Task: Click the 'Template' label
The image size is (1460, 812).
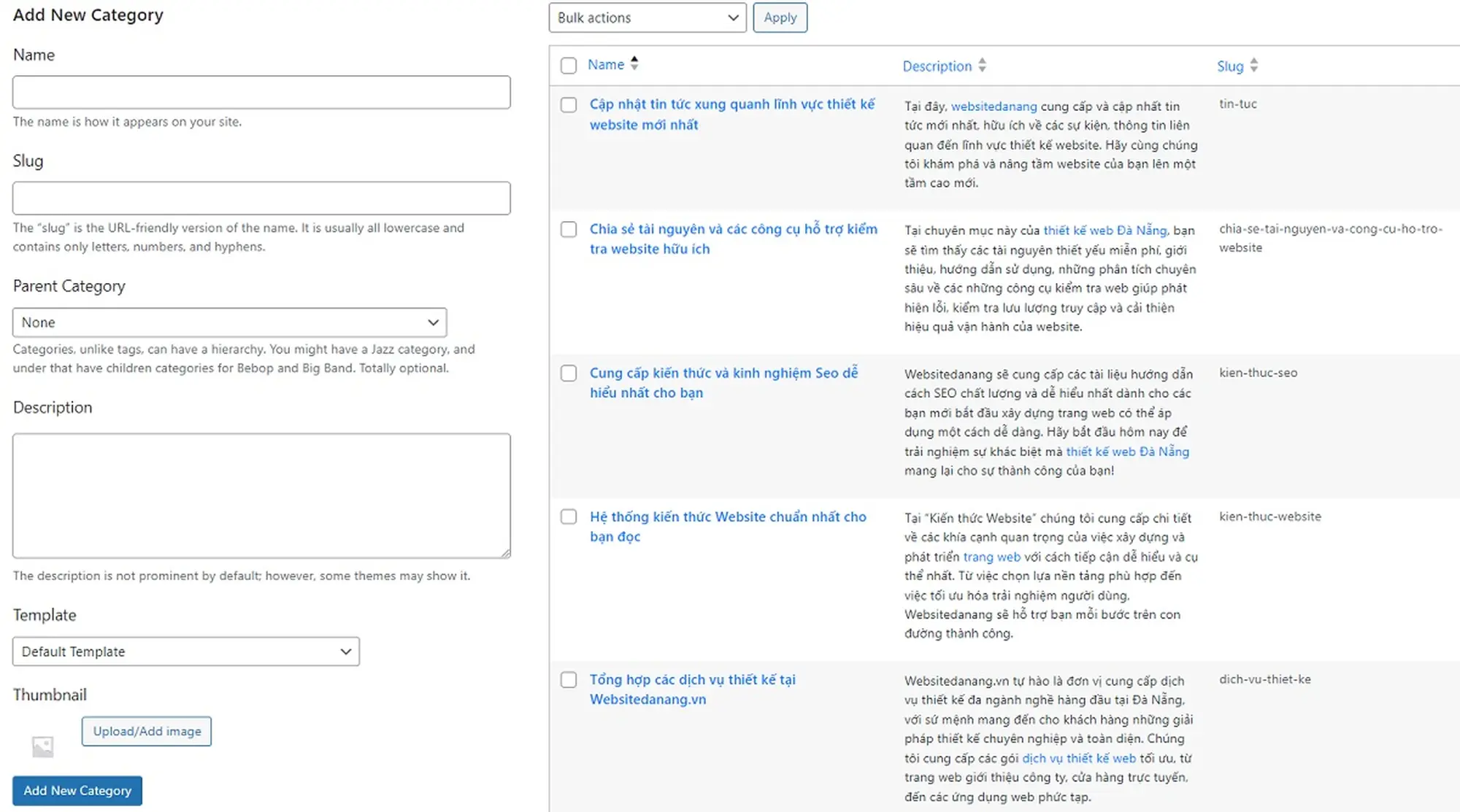Action: [45, 615]
